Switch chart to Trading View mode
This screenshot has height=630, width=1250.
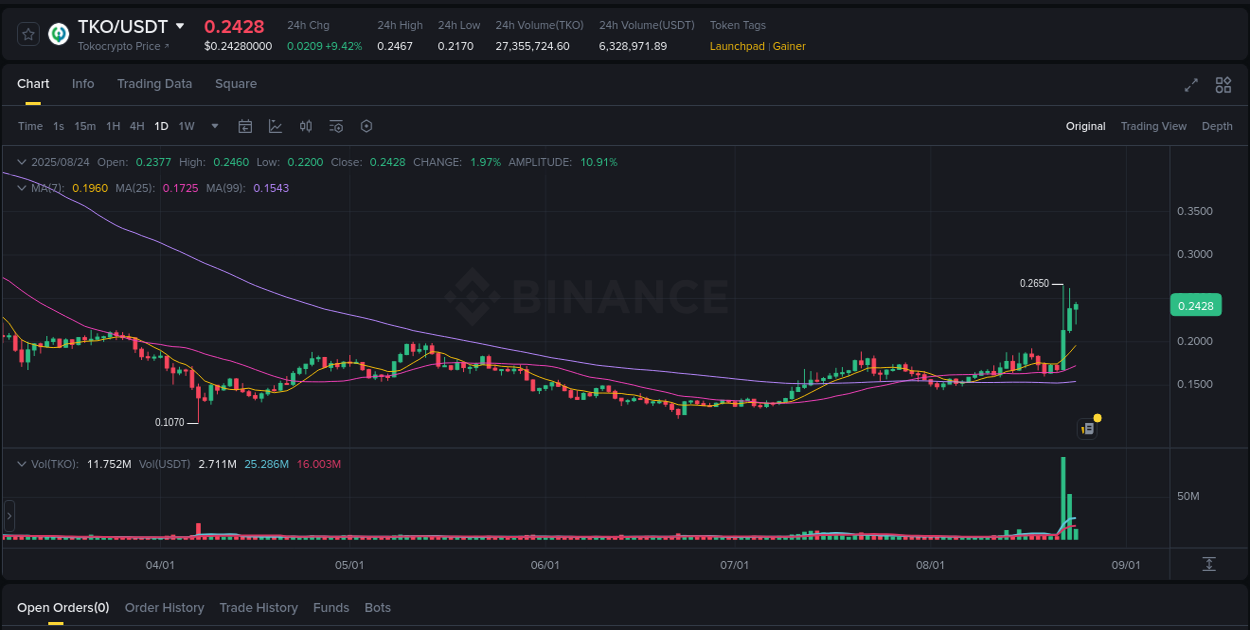point(1153,126)
